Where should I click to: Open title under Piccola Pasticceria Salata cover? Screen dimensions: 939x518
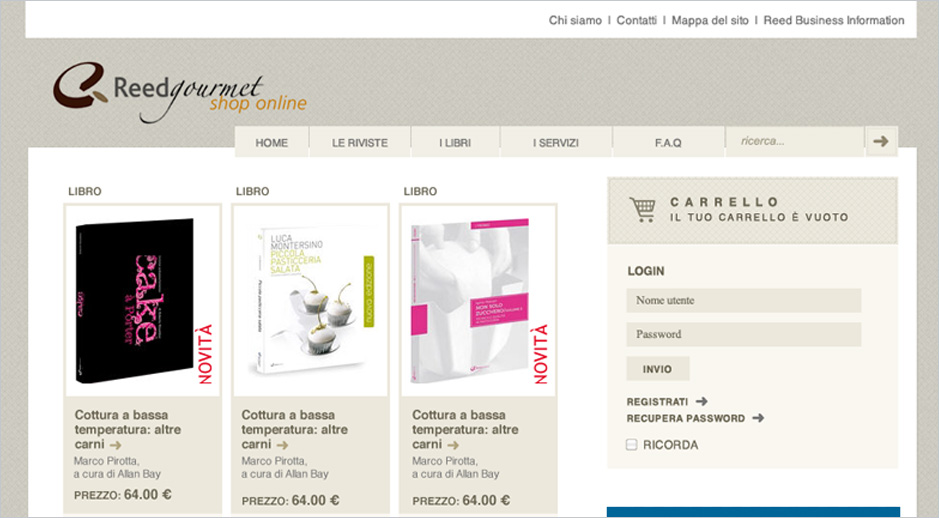pyautogui.click(x=295, y=429)
